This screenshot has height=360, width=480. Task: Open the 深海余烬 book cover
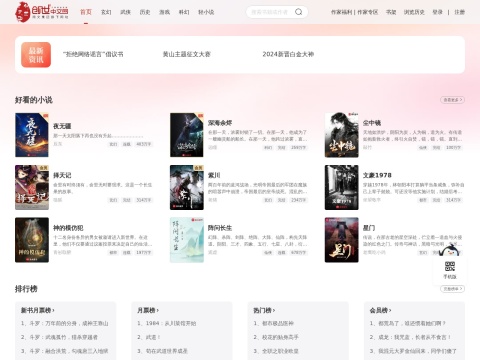tap(187, 135)
